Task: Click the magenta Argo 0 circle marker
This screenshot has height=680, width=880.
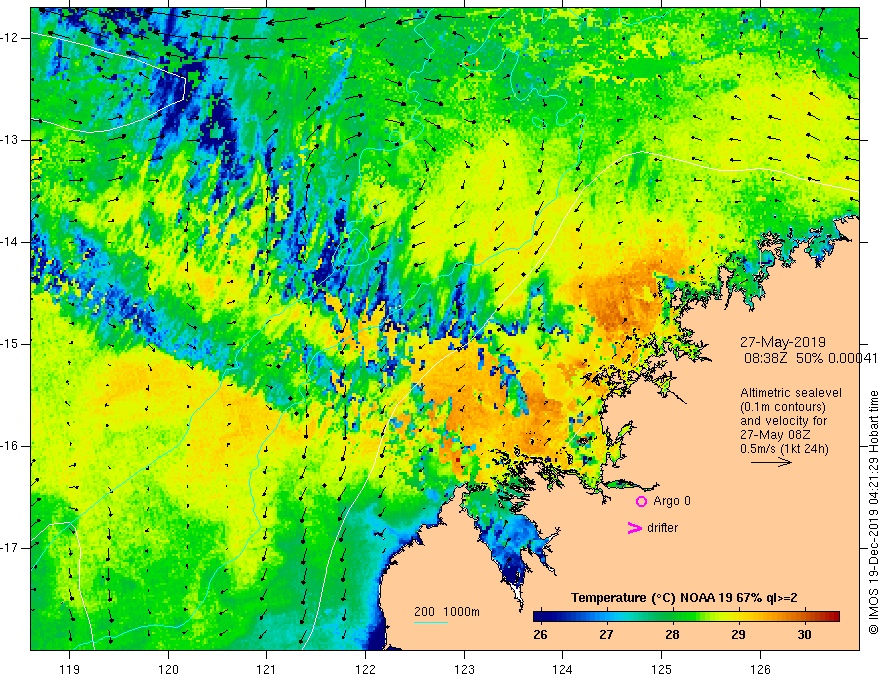Action: click(641, 501)
